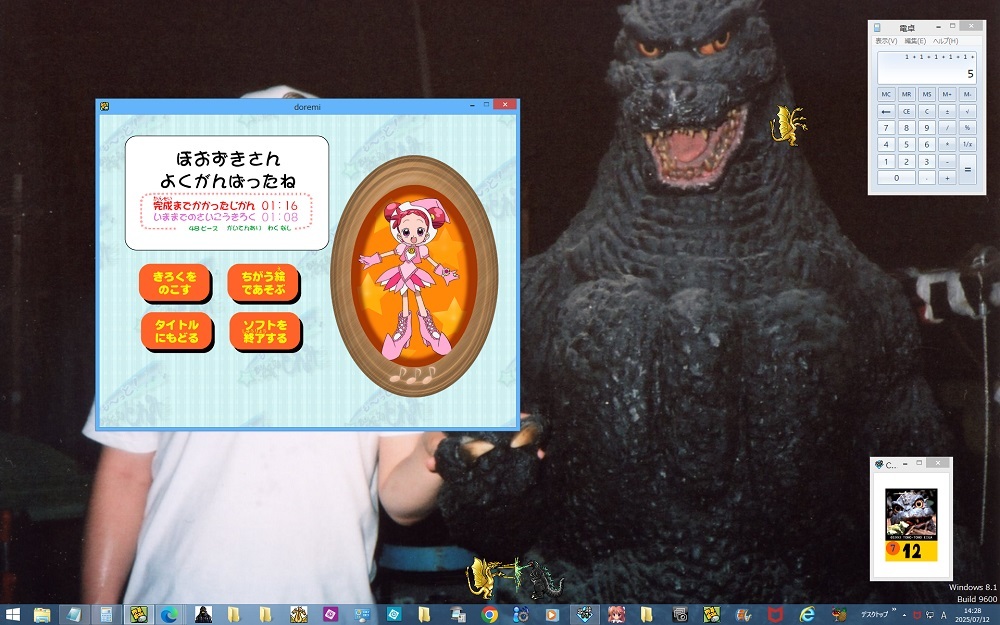
Task: Click the Doremi character picture in oval frame
Action: pos(414,276)
